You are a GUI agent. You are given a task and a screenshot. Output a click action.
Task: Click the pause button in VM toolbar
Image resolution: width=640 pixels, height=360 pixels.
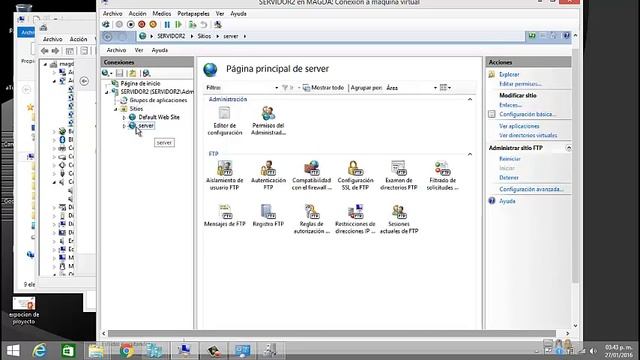coord(167,24)
